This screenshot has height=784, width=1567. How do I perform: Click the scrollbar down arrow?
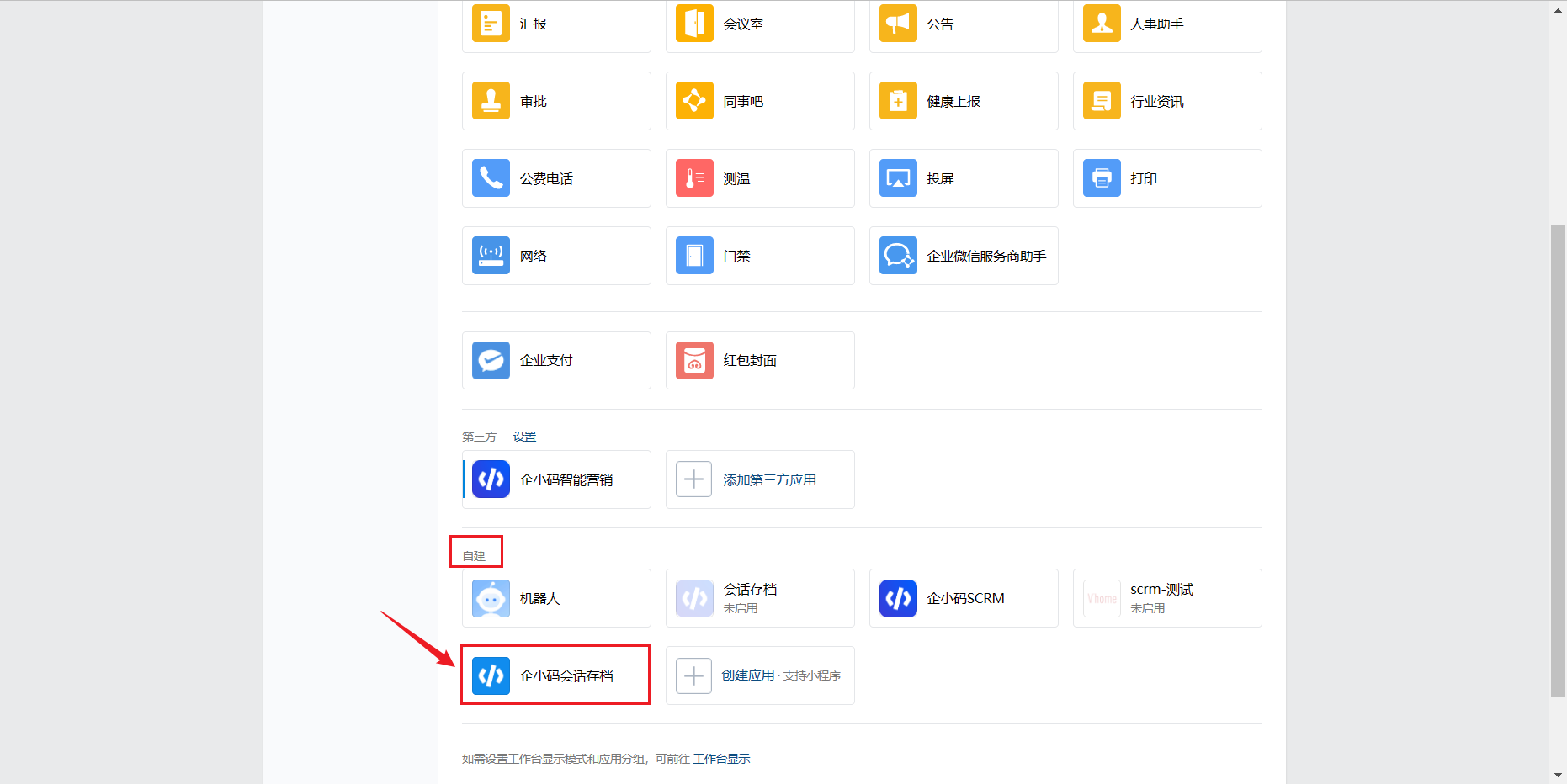[x=1559, y=775]
